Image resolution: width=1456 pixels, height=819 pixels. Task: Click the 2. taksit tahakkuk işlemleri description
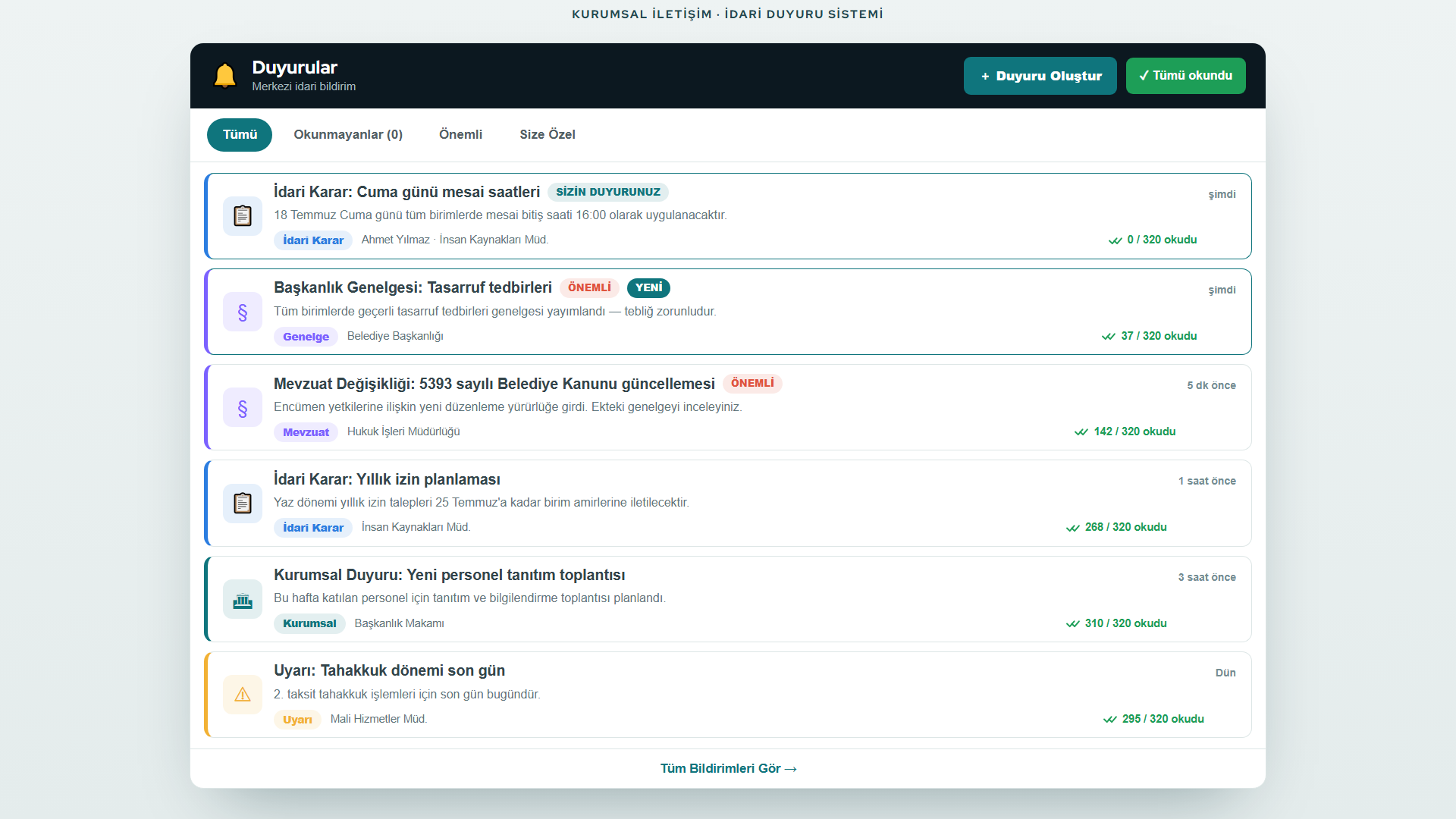407,695
